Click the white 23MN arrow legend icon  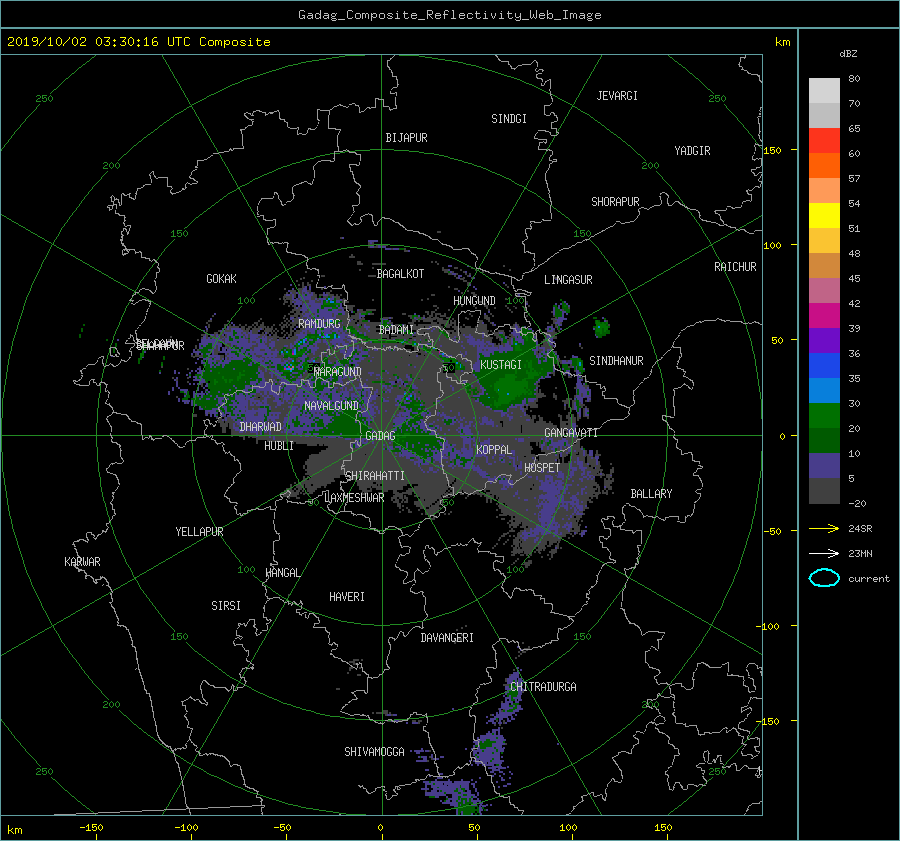pyautogui.click(x=824, y=553)
